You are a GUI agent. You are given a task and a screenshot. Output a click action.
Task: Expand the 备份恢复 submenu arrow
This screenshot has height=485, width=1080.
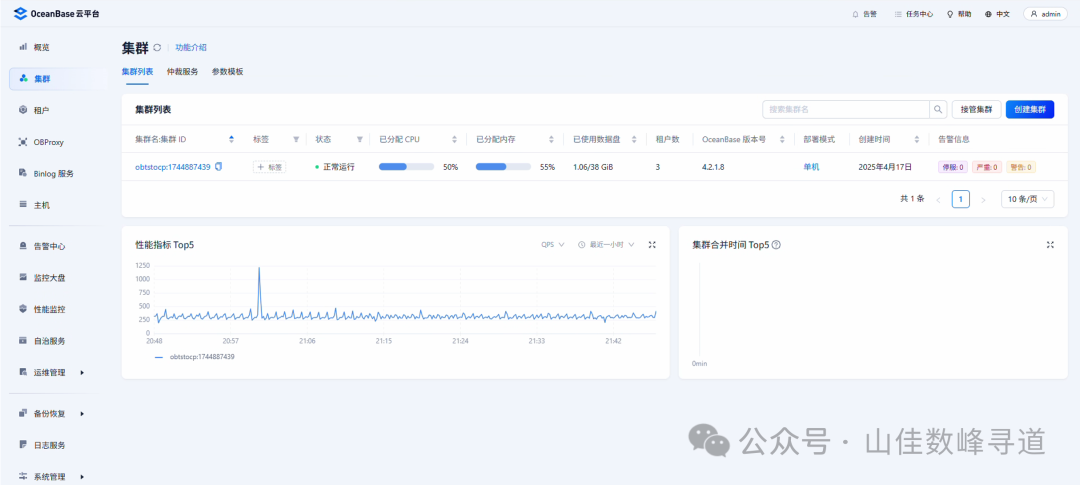[x=82, y=414]
